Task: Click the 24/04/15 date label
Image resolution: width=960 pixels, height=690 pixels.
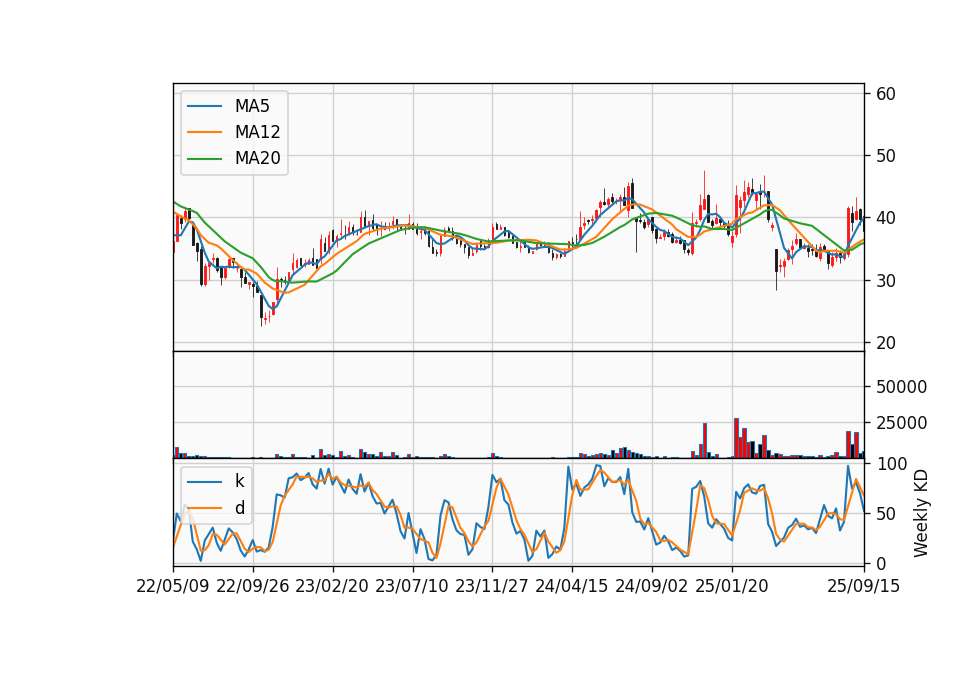Action: 572,586
